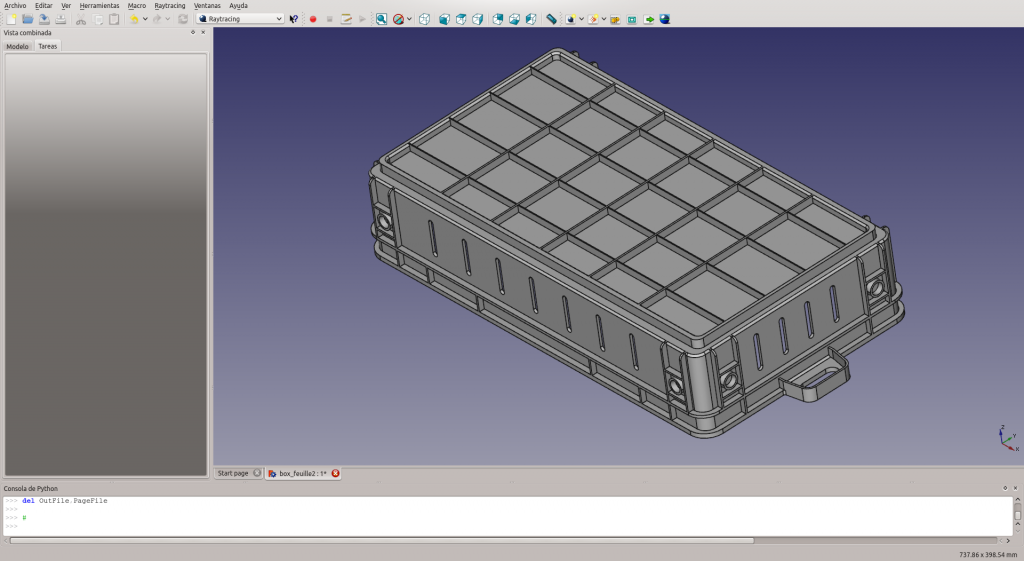Click inside the Python console input area
This screenshot has height=561, width=1024.
pos(507,515)
